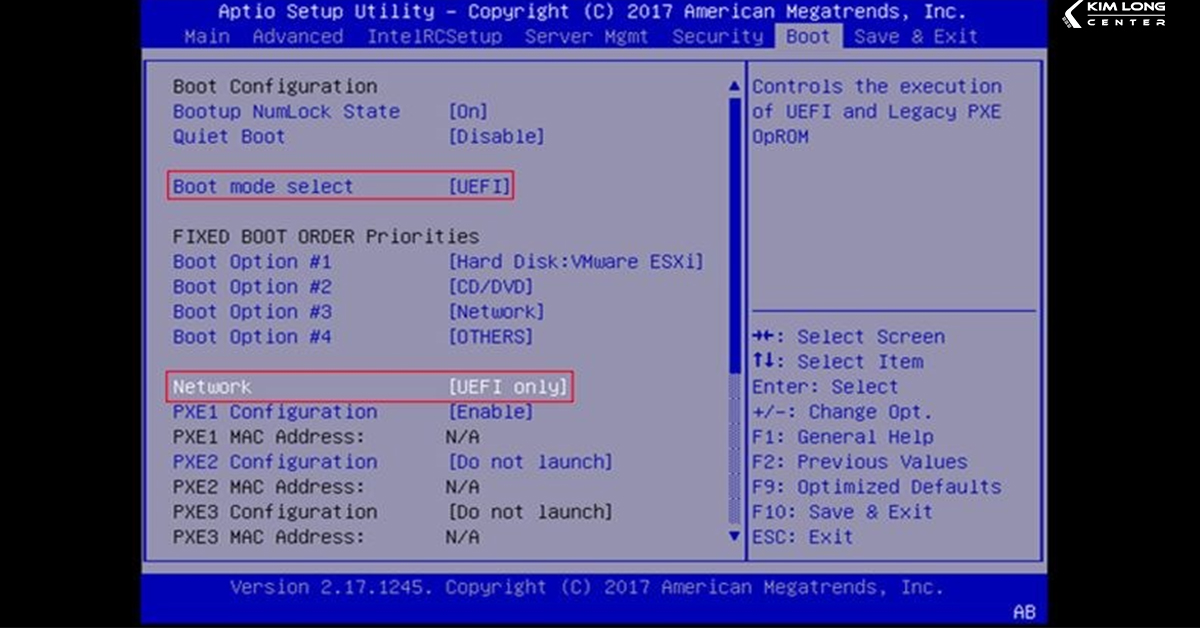1200x628 pixels.
Task: Select the Security tab
Action: point(718,37)
